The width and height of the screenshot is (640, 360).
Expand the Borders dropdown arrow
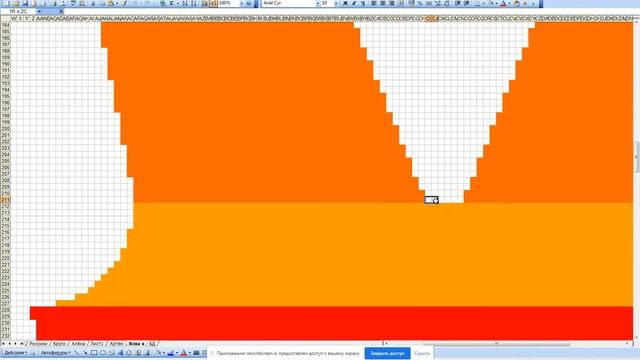click(x=483, y=3)
